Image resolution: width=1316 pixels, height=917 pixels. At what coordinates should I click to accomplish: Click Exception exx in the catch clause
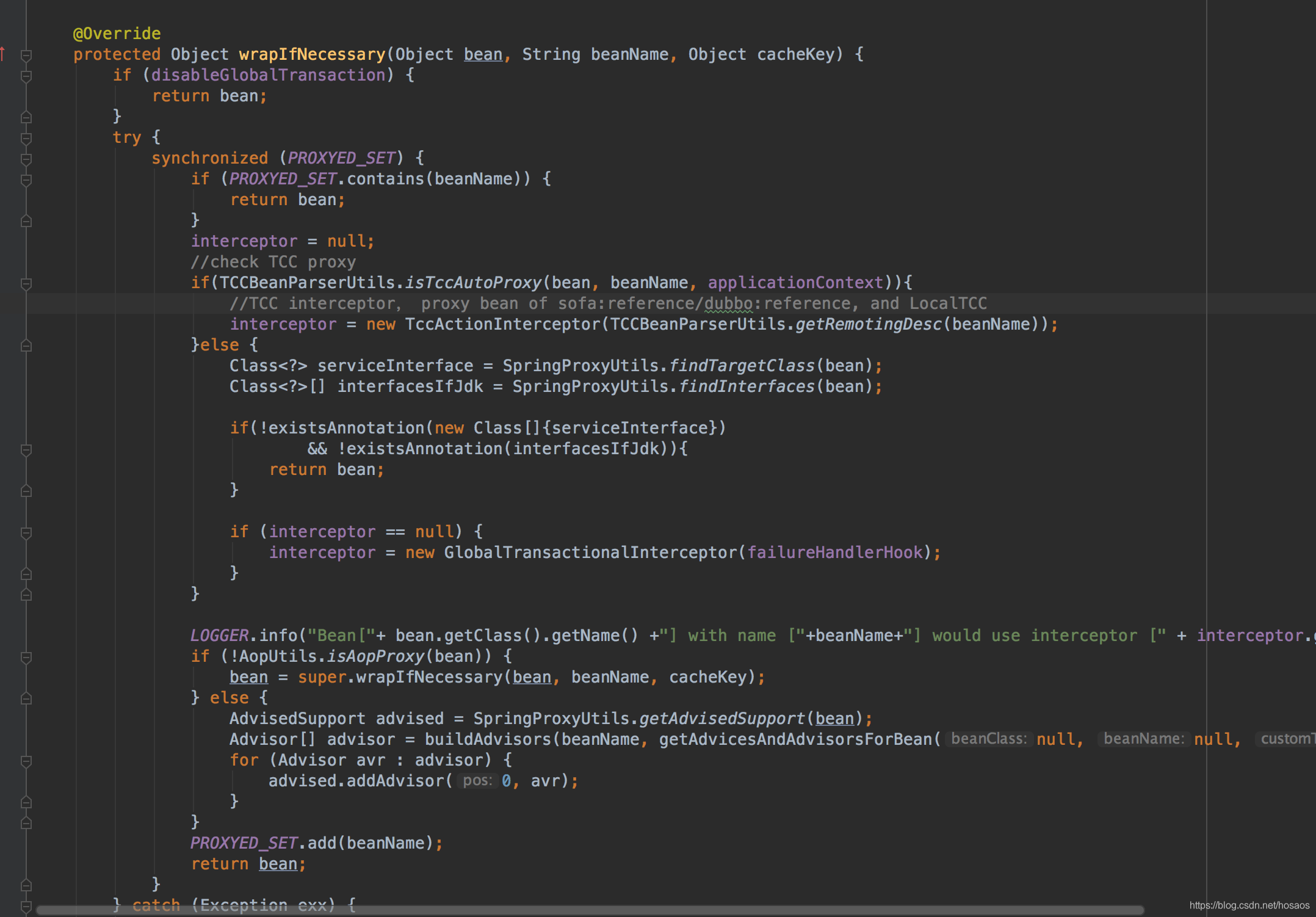coord(263,905)
